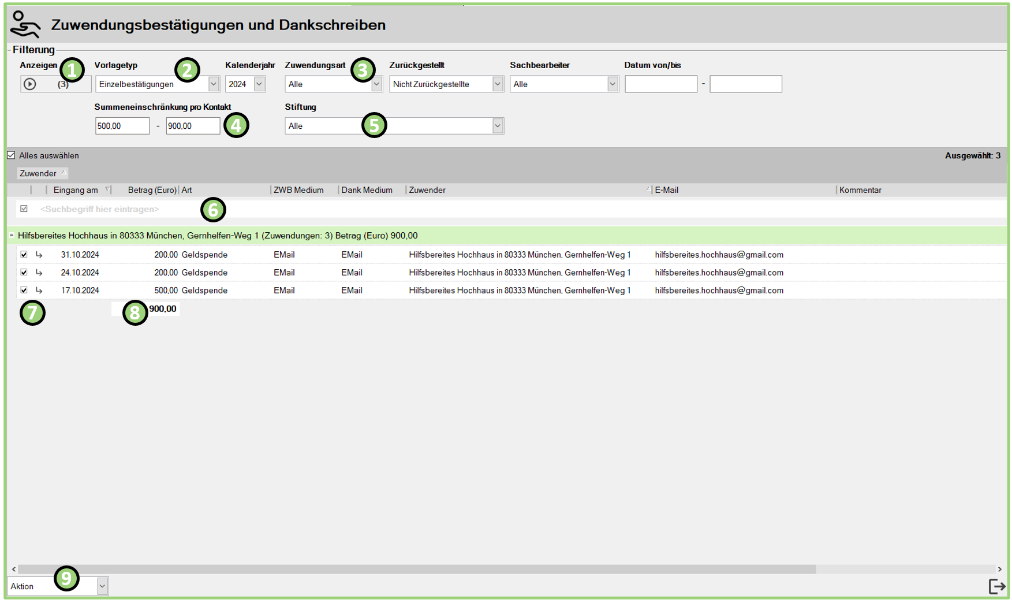Collapse the Hilfsbereites Hochhaus group row

click(11, 235)
